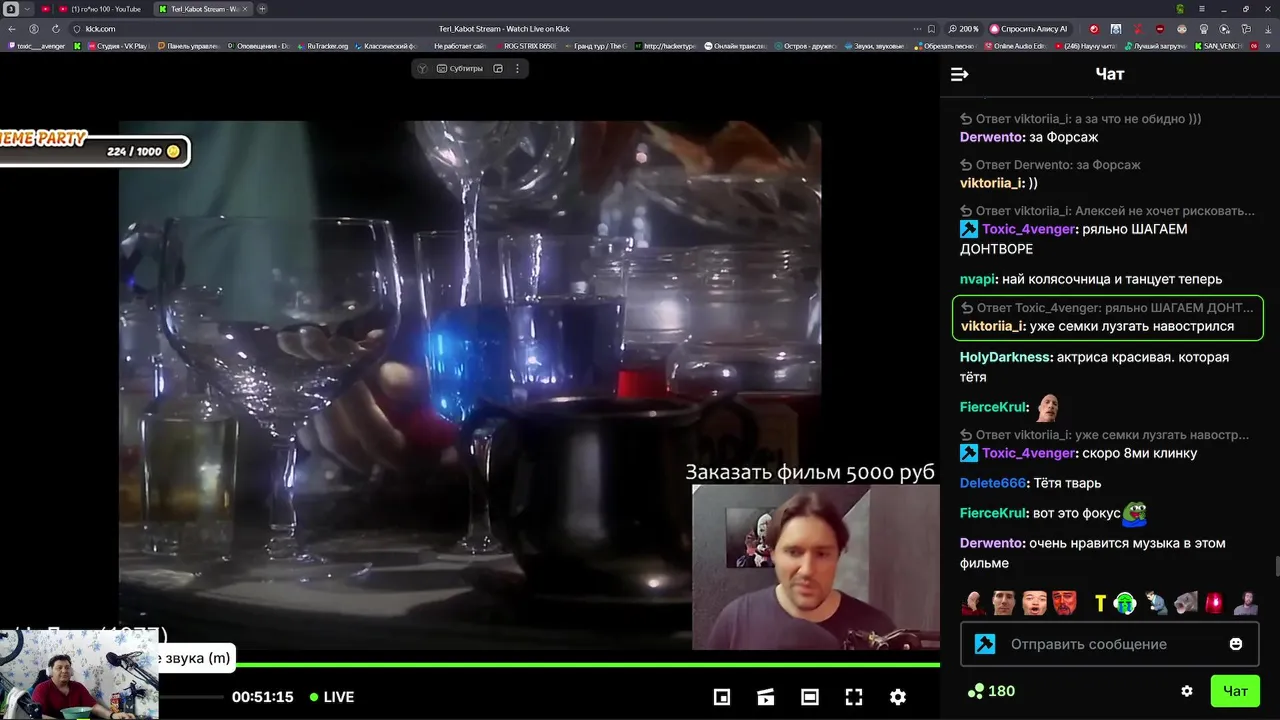Screen dimensions: 1280x720
Task: Open the emoji picker in message box
Action: (1236, 644)
